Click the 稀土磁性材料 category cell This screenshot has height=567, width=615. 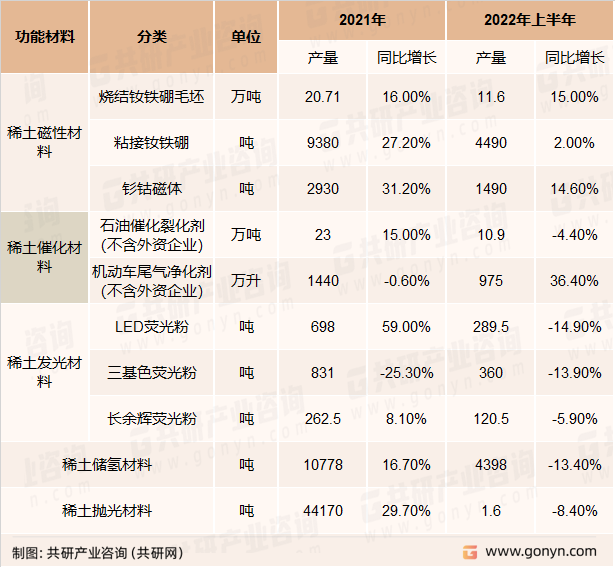[x=44, y=142]
